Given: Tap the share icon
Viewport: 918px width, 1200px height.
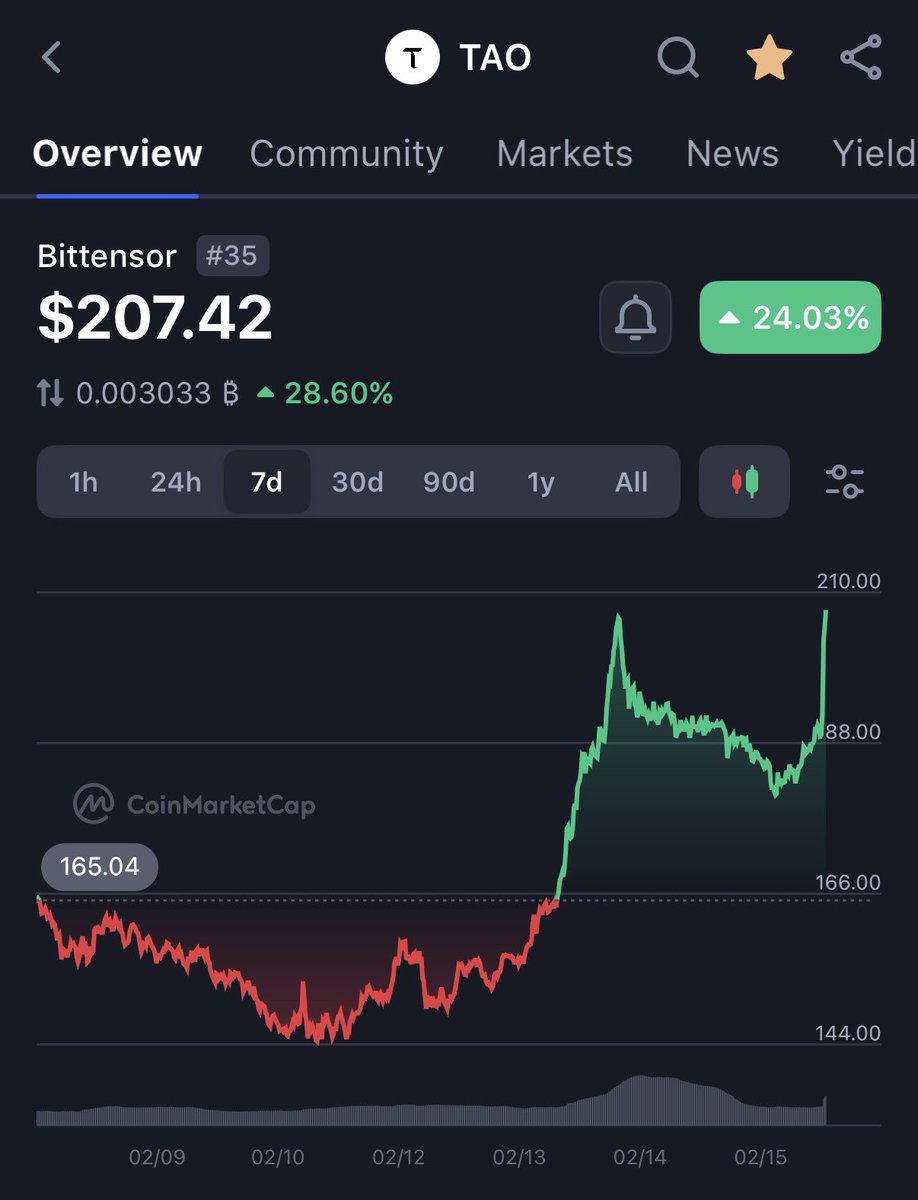Looking at the screenshot, I should coord(860,57).
